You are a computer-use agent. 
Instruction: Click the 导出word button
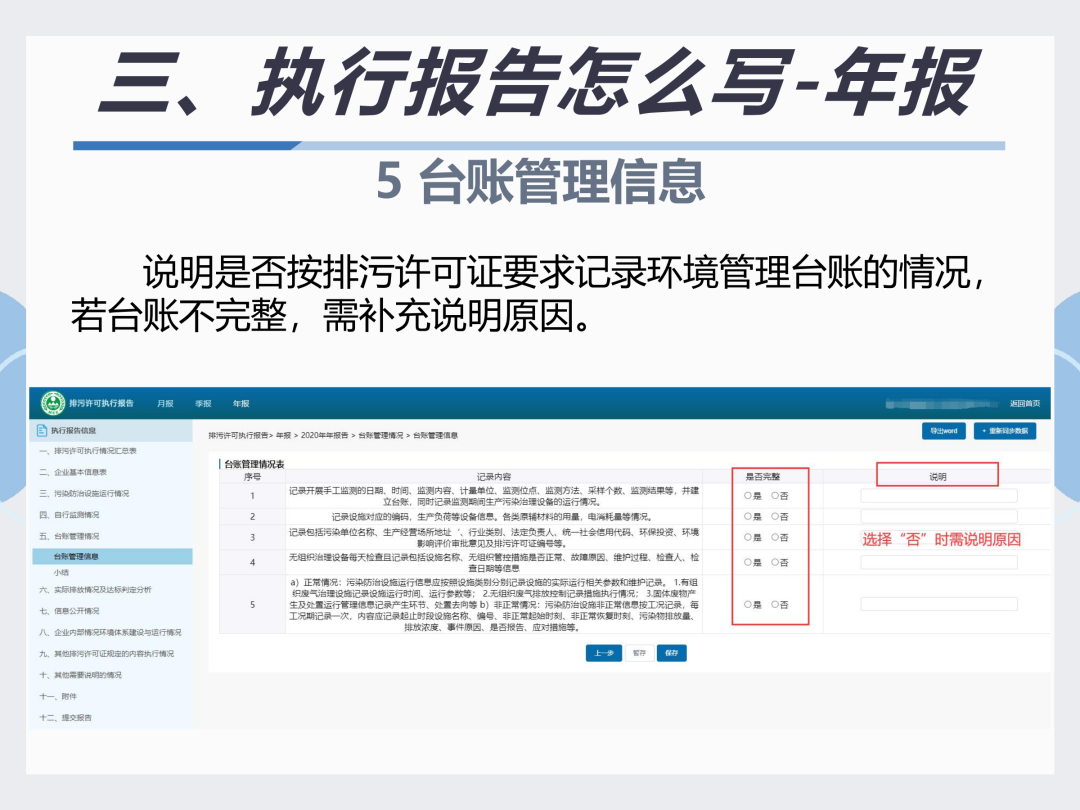[943, 431]
